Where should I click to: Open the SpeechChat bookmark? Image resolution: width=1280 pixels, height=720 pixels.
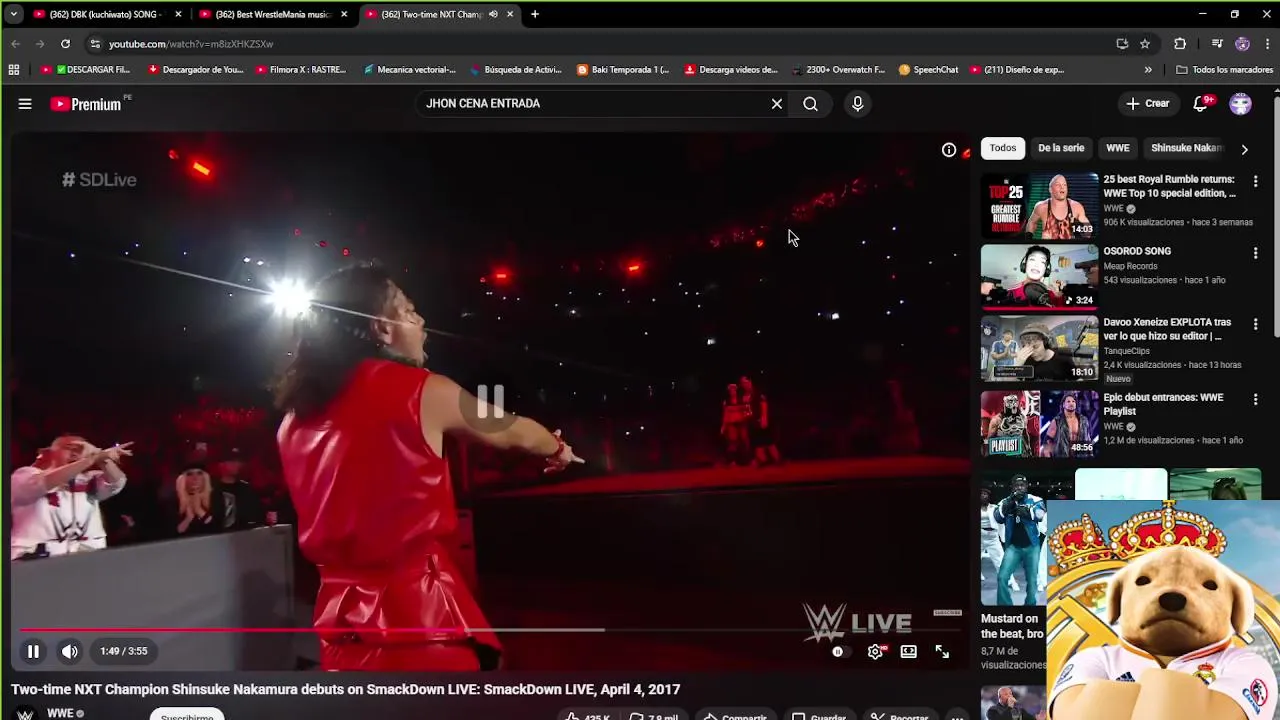[x=928, y=70]
